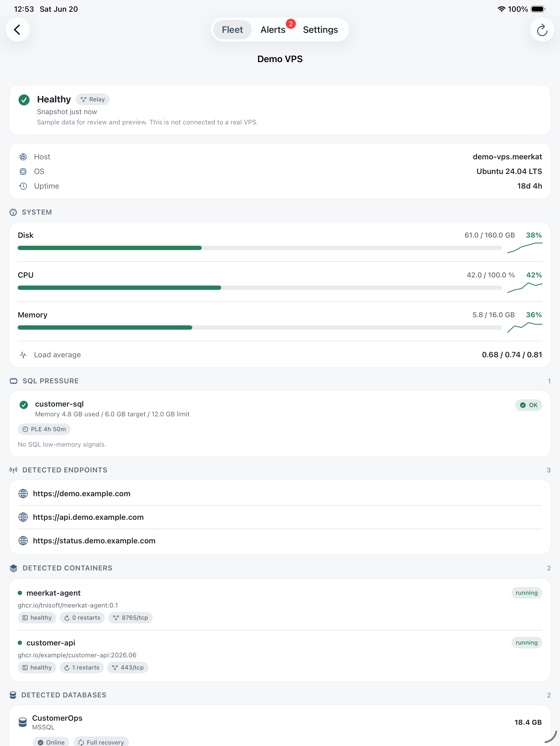Open the Alerts tab
This screenshot has width=560, height=746.
(x=273, y=29)
